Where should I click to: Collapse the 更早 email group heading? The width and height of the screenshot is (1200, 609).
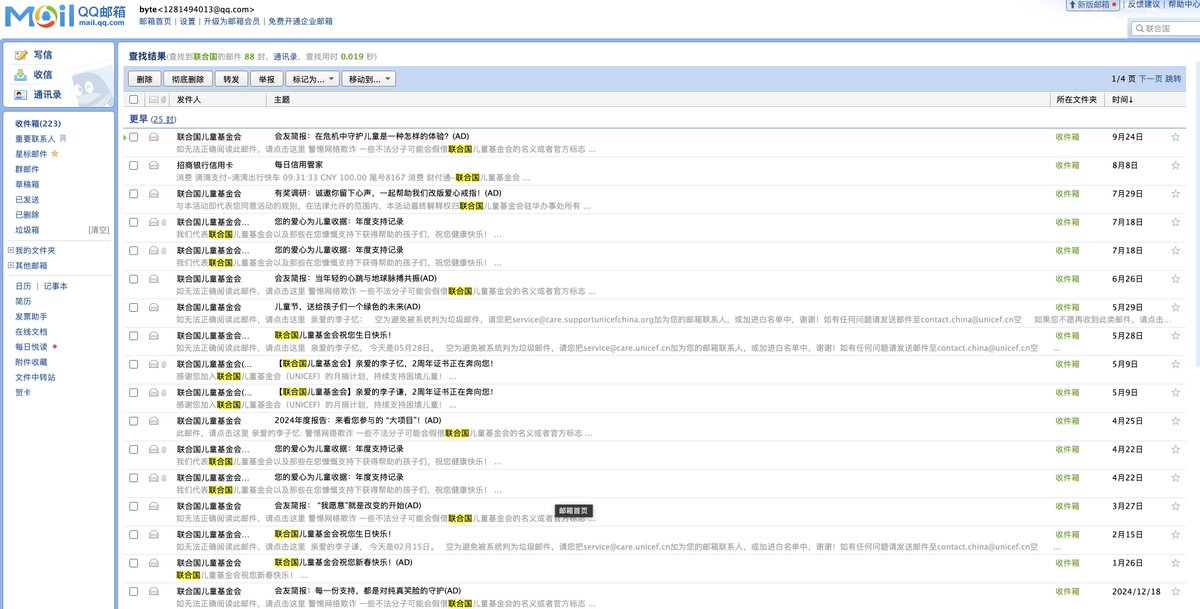point(138,119)
